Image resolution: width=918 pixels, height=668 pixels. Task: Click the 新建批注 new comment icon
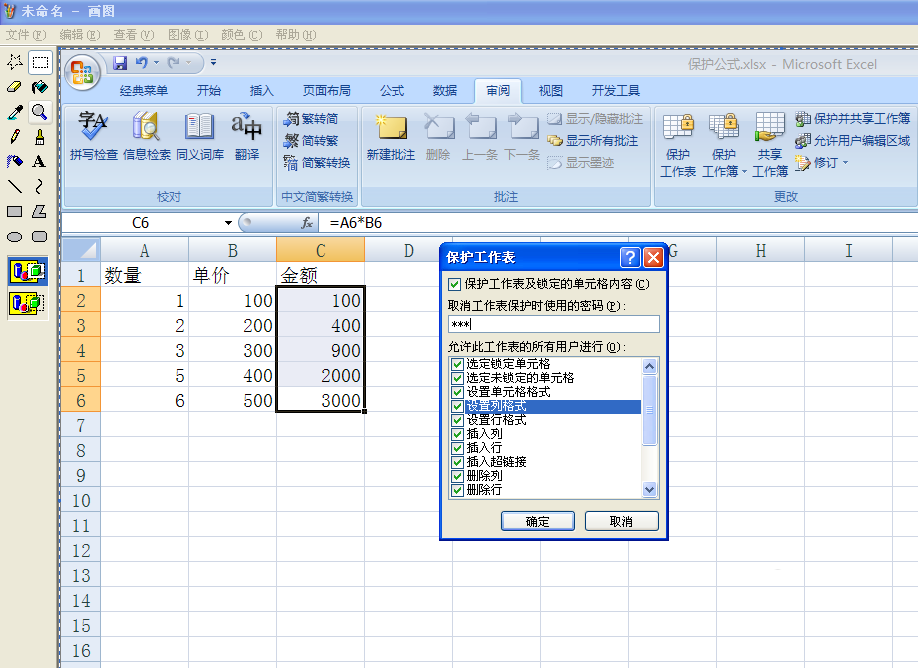(x=391, y=136)
